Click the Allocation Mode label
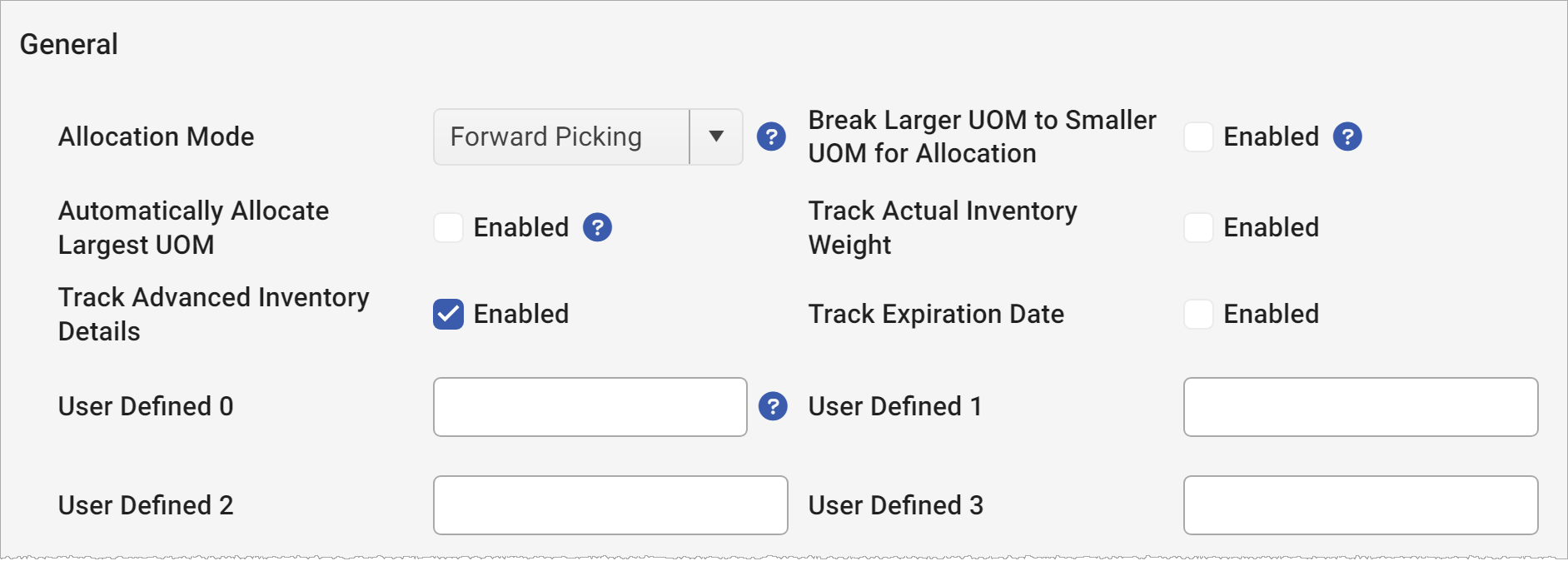 pos(156,137)
